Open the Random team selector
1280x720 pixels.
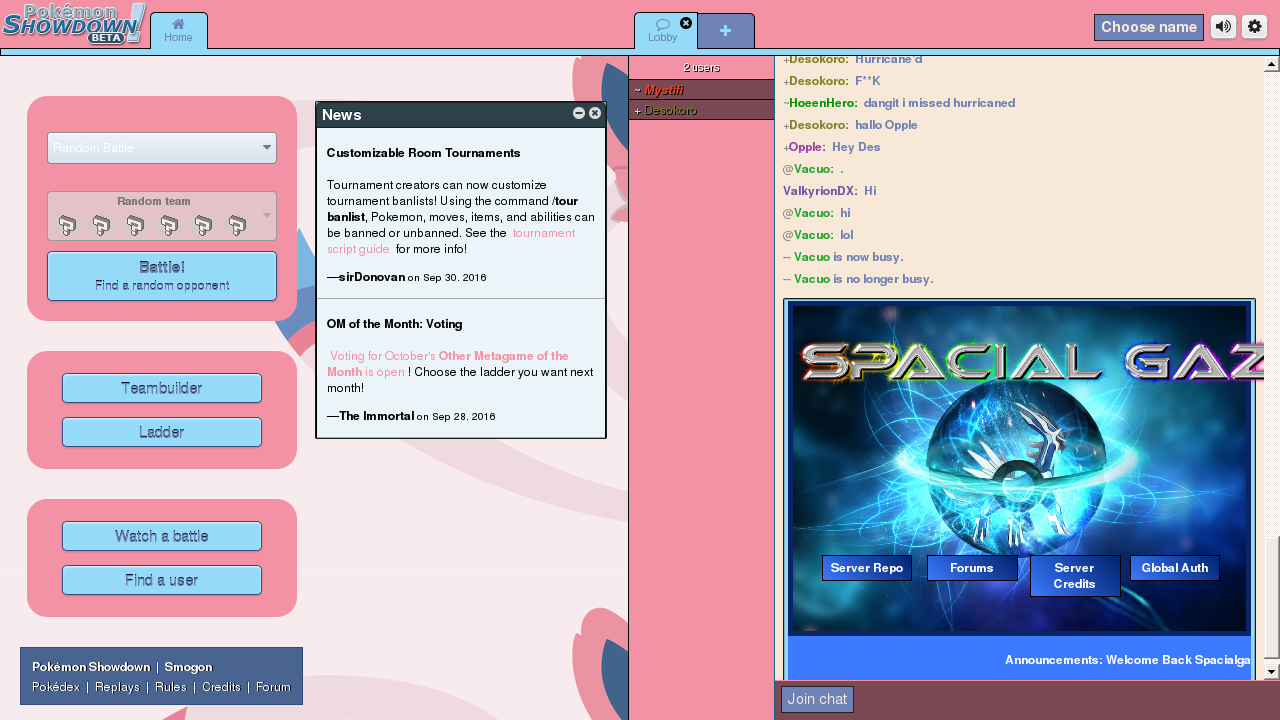click(x=162, y=216)
